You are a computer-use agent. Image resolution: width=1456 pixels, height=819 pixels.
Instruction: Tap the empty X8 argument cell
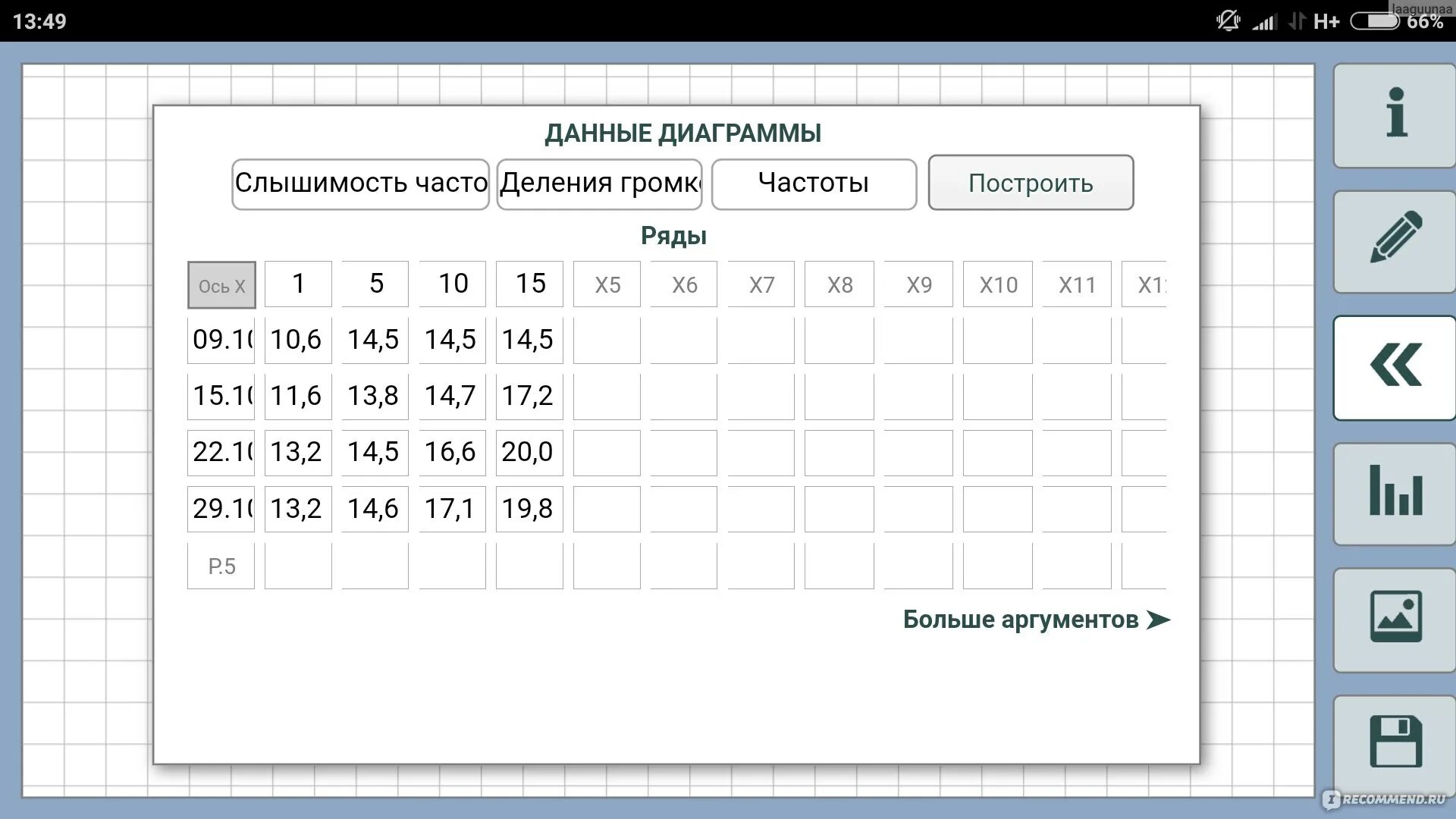[x=839, y=284]
